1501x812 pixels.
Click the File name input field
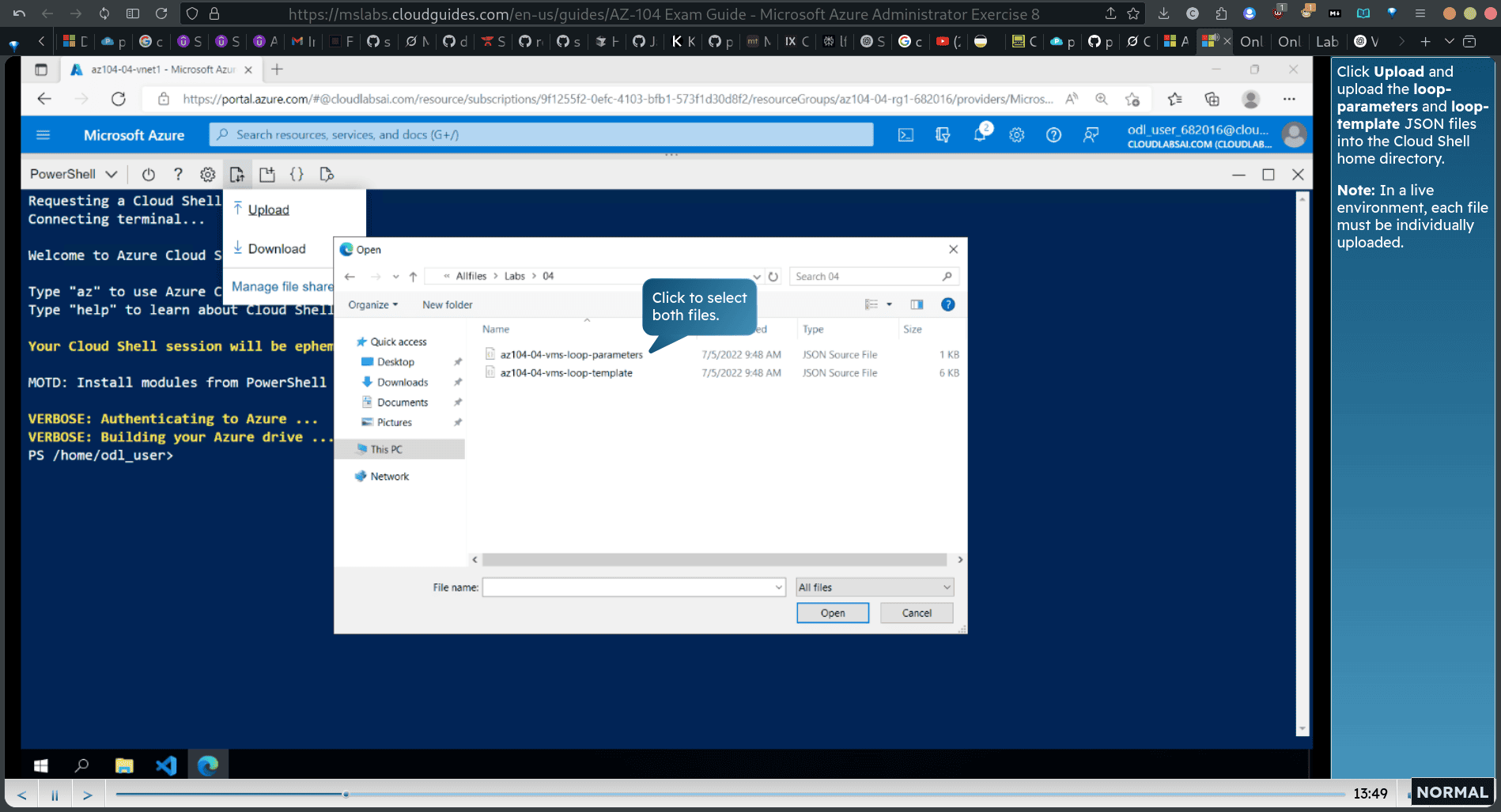pyautogui.click(x=633, y=587)
